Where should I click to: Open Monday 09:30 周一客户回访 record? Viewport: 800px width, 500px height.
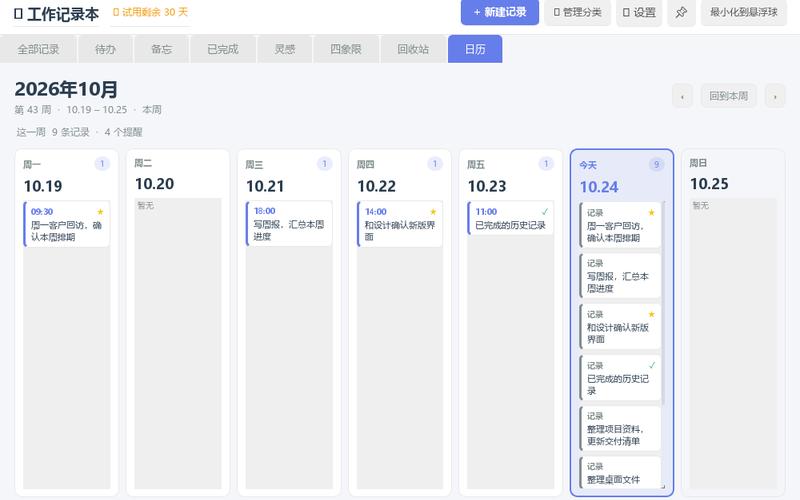[67, 224]
